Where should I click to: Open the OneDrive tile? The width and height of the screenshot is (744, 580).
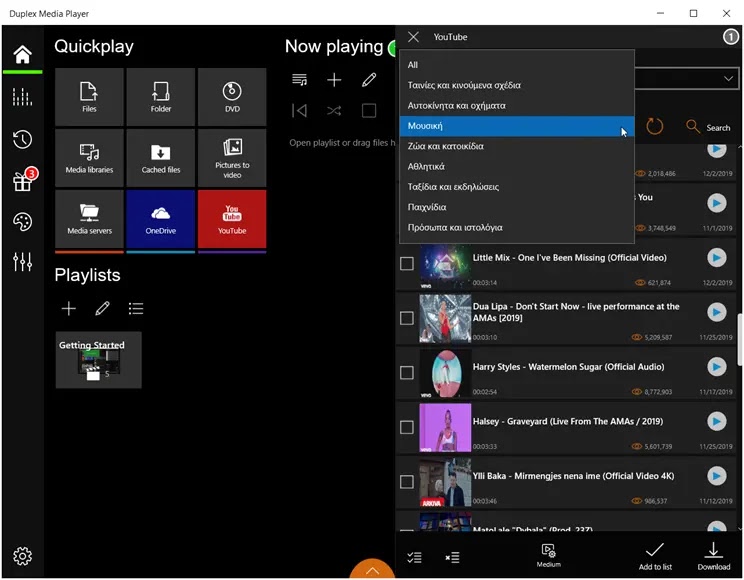click(161, 219)
